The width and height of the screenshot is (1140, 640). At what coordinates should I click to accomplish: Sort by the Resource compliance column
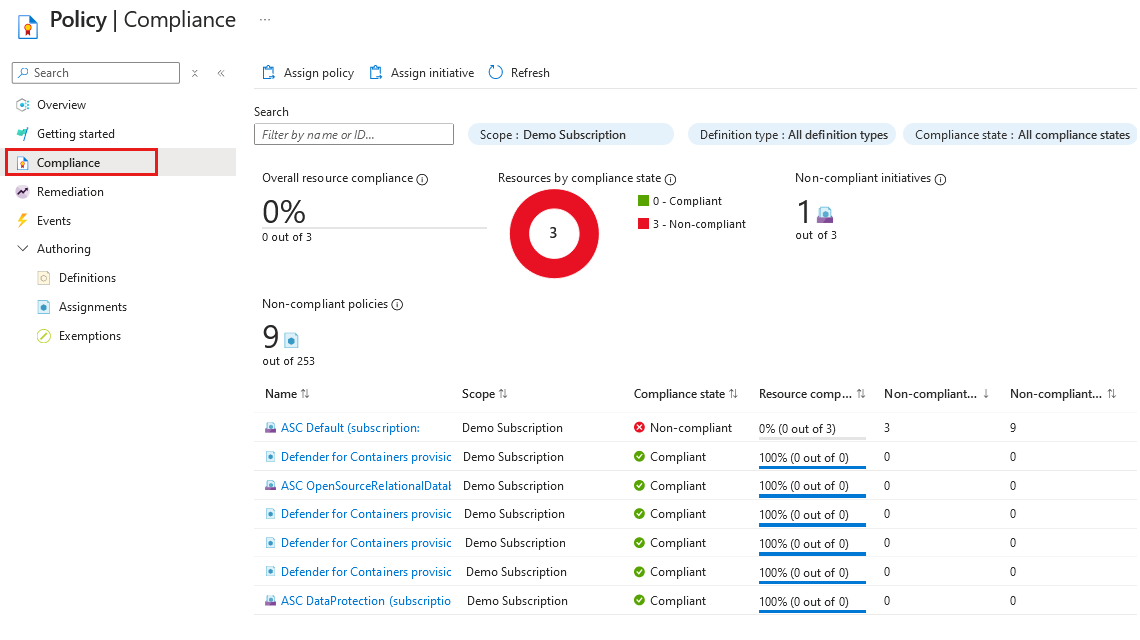click(x=812, y=393)
